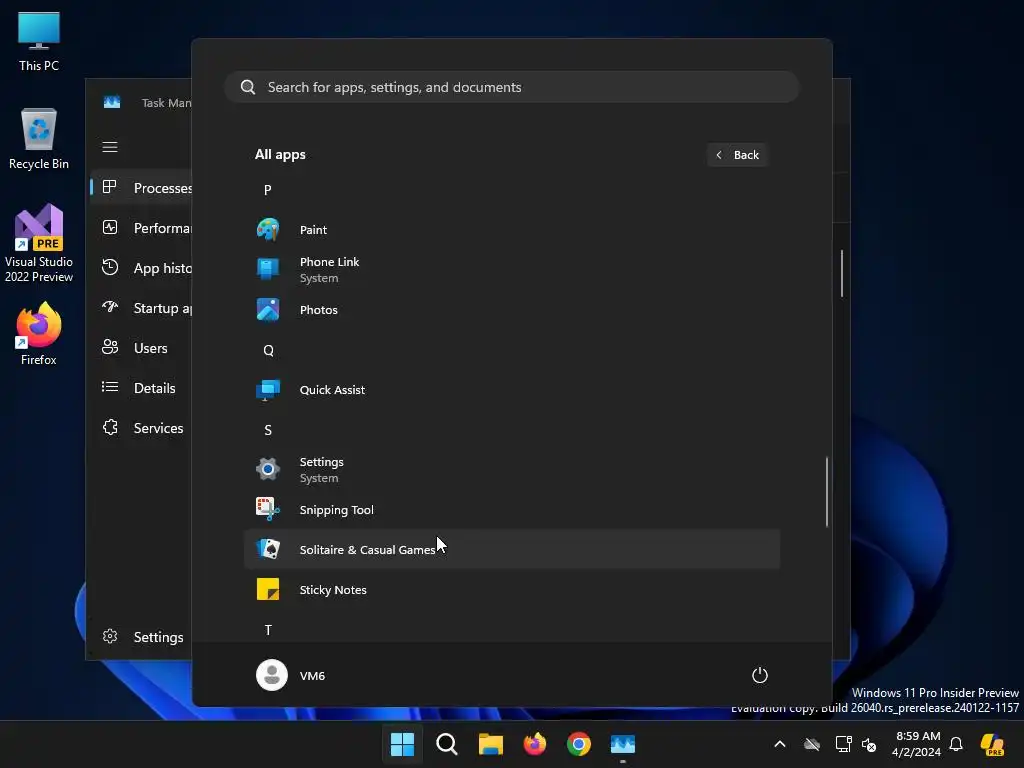This screenshot has height=768, width=1024.
Task: Launch Google Chrome from the taskbar
Action: pos(579,744)
